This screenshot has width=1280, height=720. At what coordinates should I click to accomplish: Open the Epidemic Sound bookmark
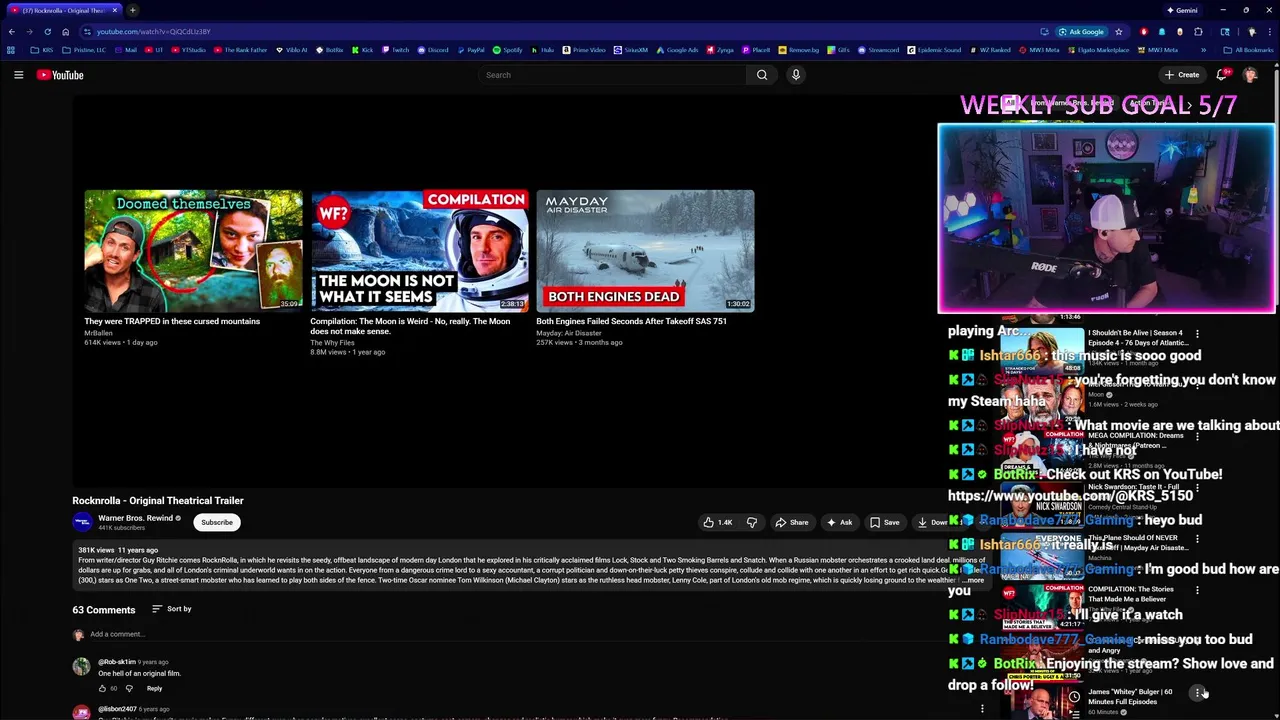[934, 50]
